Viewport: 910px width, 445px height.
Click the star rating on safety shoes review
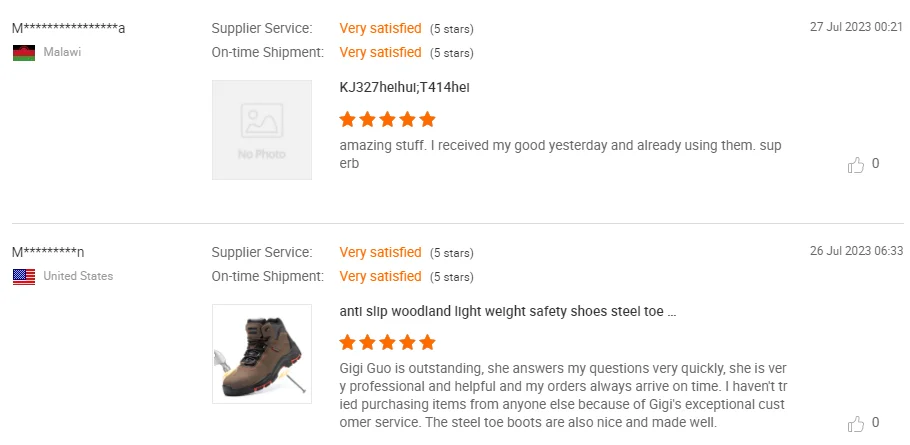point(387,343)
